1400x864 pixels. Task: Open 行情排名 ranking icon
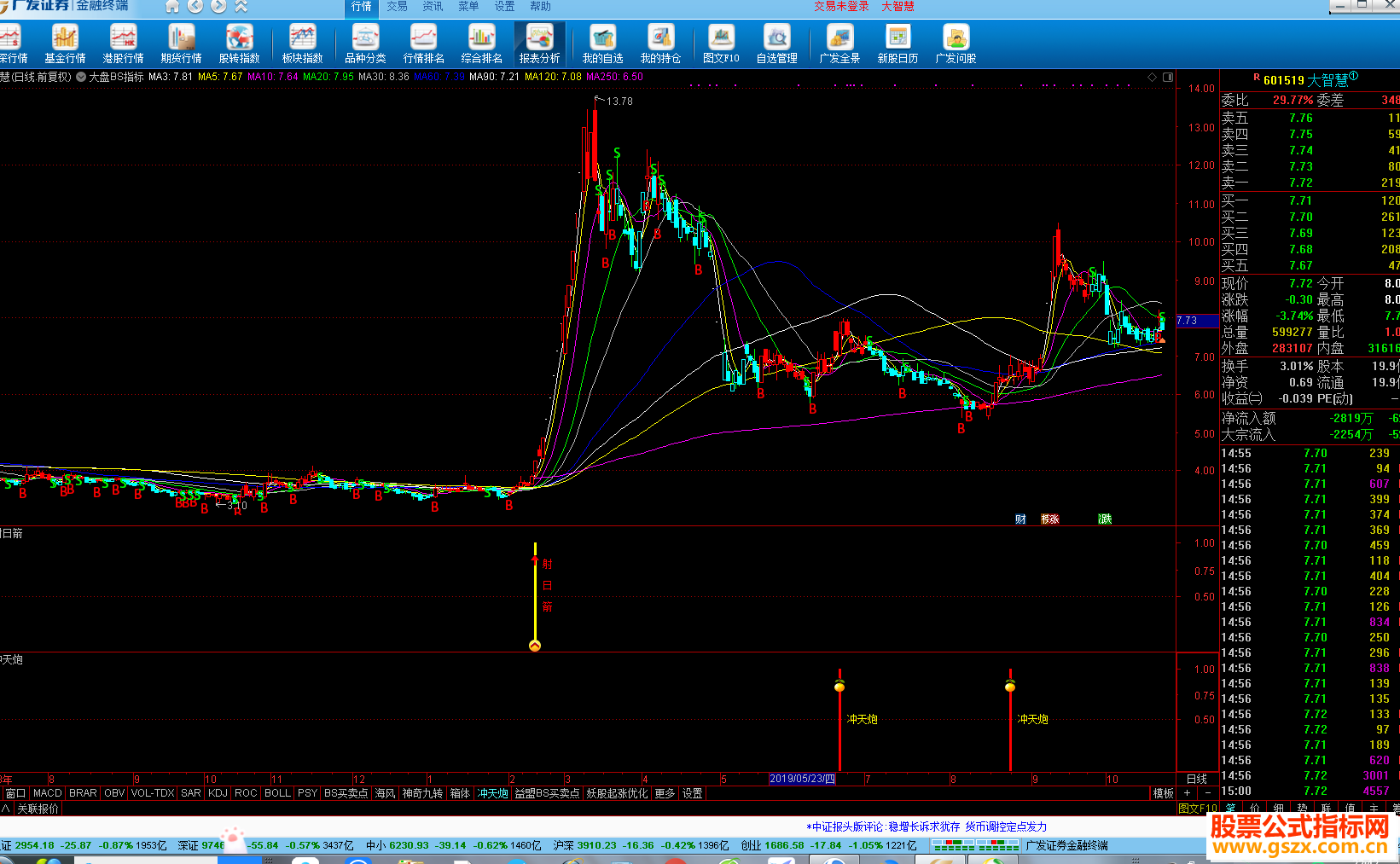423,43
